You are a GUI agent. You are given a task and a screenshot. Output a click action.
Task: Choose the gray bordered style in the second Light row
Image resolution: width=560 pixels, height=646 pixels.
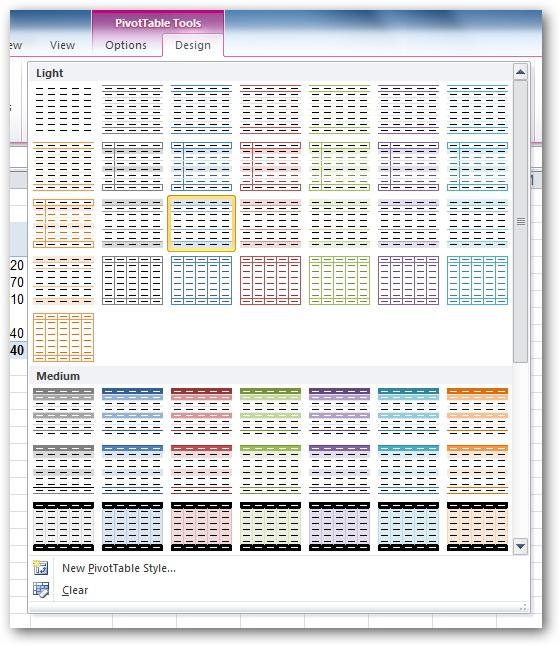coord(132,166)
